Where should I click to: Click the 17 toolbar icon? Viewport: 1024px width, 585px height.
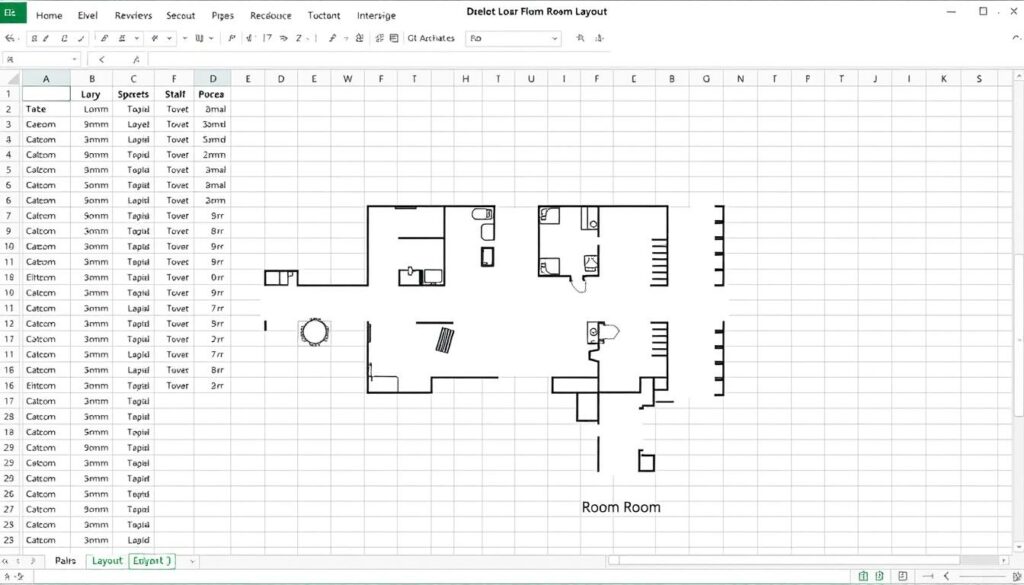click(267, 39)
